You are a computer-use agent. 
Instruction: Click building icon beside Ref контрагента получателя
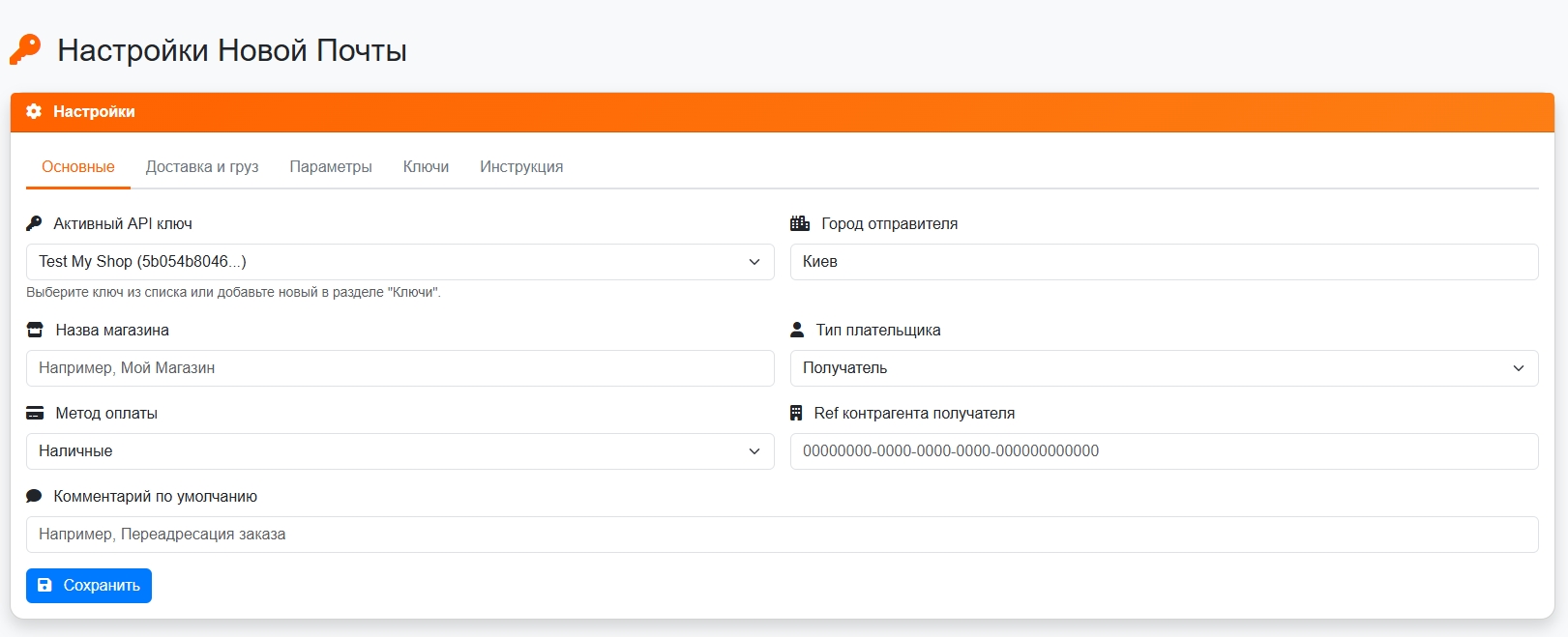[x=796, y=413]
